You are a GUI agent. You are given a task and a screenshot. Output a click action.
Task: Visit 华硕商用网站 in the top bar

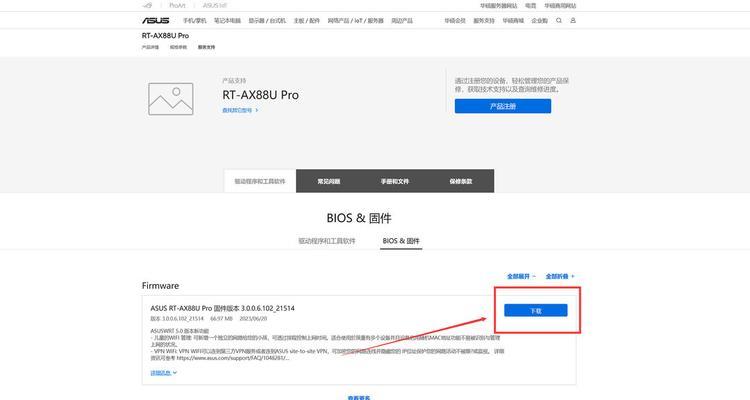click(x=560, y=6)
